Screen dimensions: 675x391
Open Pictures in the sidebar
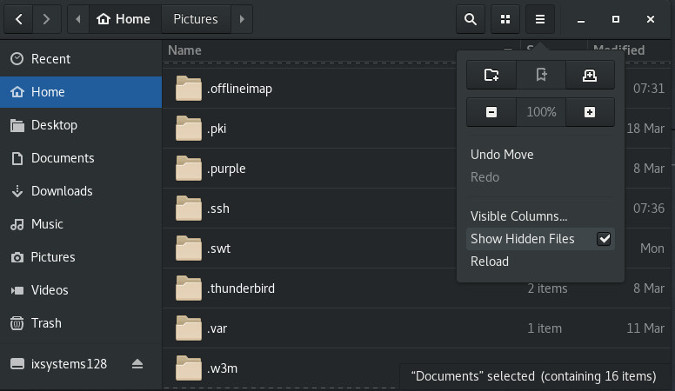(81, 257)
